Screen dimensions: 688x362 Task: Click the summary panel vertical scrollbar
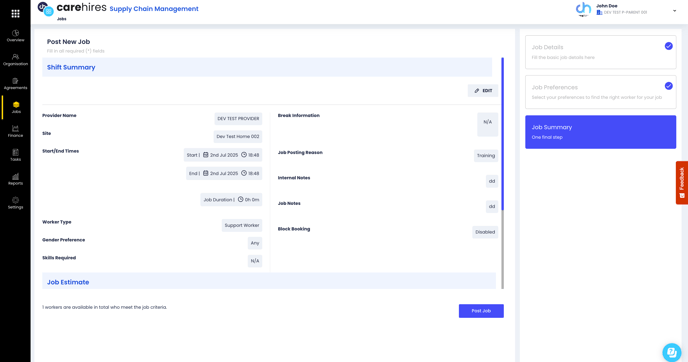tap(502, 173)
